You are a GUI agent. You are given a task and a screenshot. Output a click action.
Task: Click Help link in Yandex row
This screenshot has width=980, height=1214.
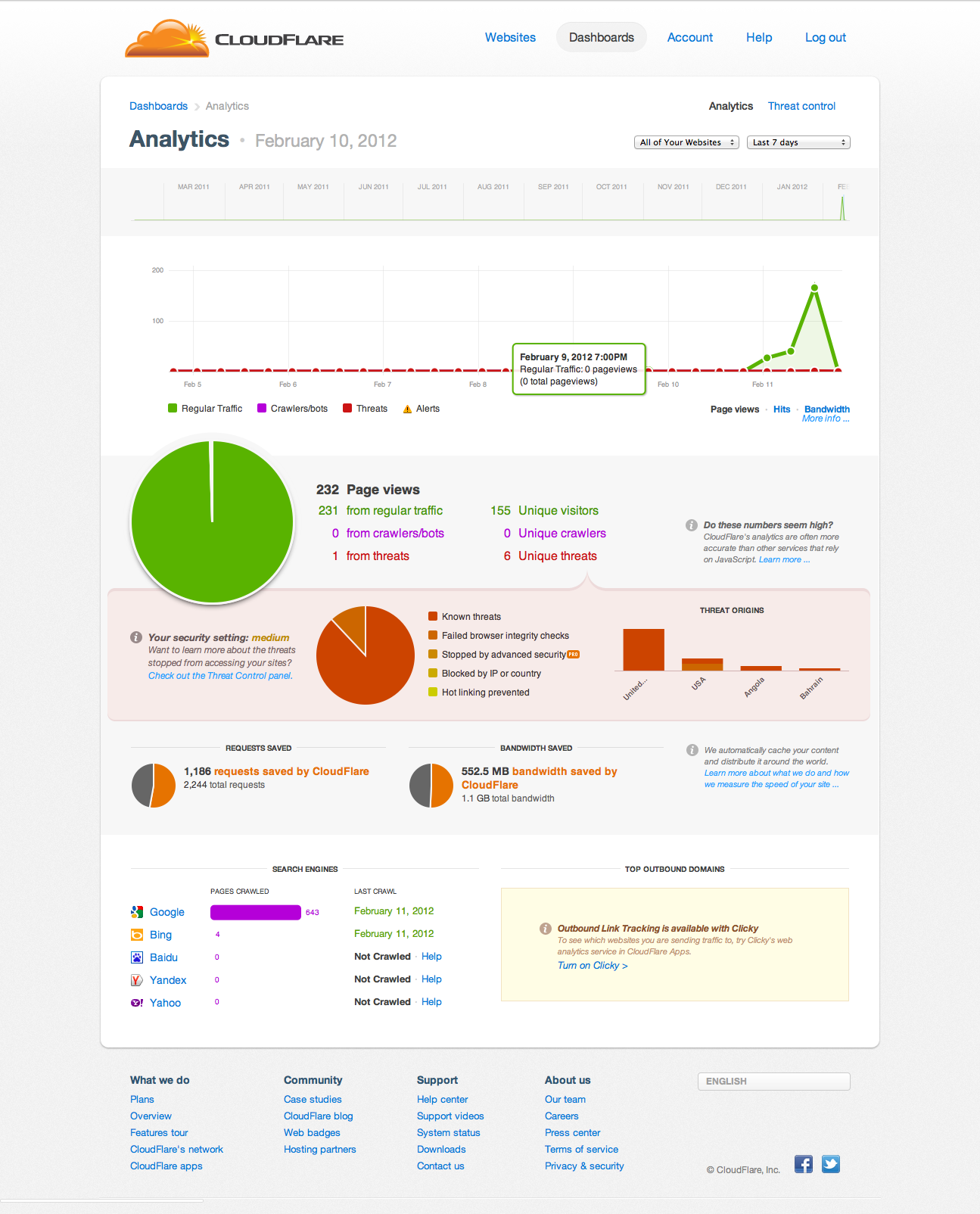tap(431, 979)
